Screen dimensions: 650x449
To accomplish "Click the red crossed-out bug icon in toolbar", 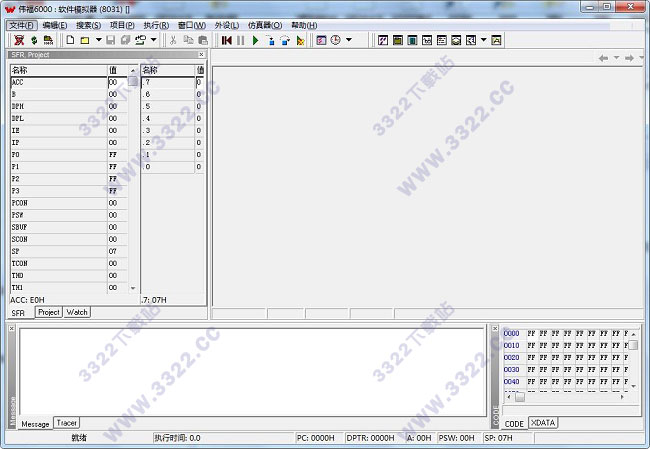I will click(19, 40).
